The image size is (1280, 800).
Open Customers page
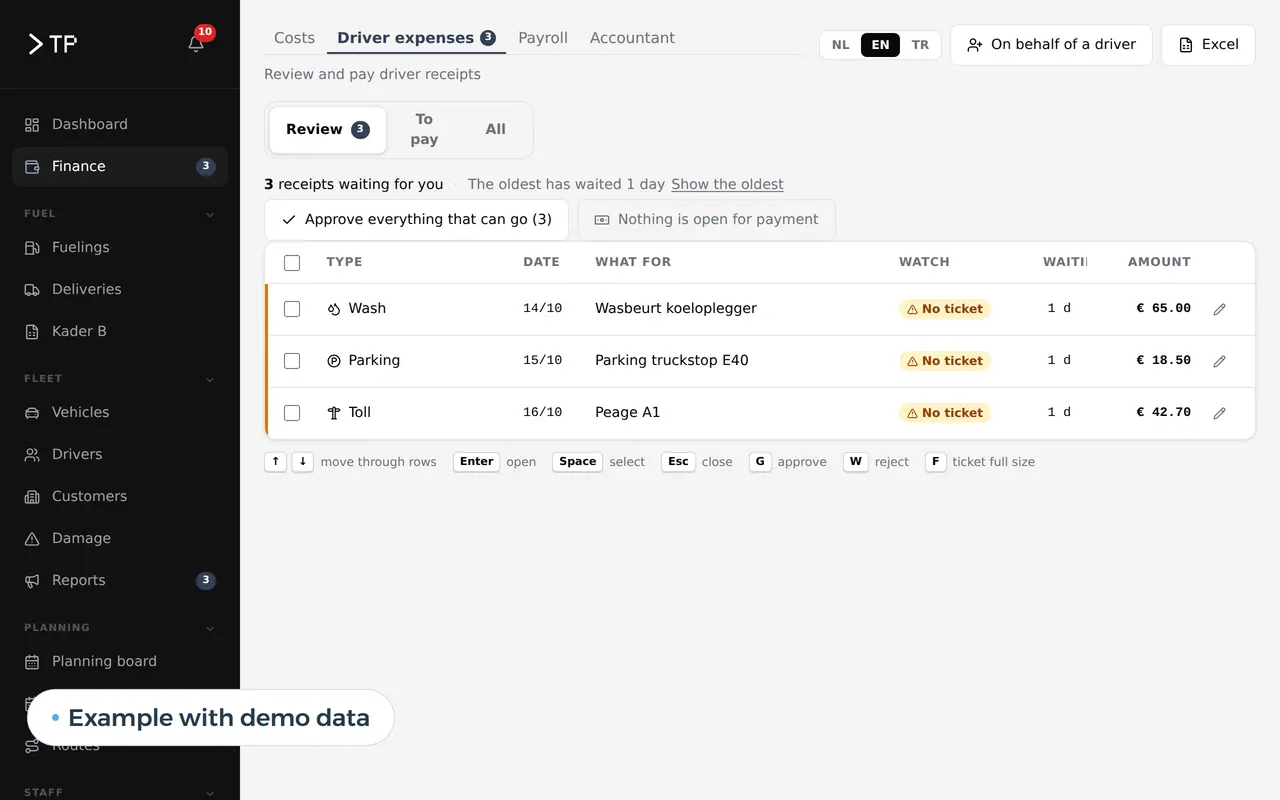[x=120, y=496]
